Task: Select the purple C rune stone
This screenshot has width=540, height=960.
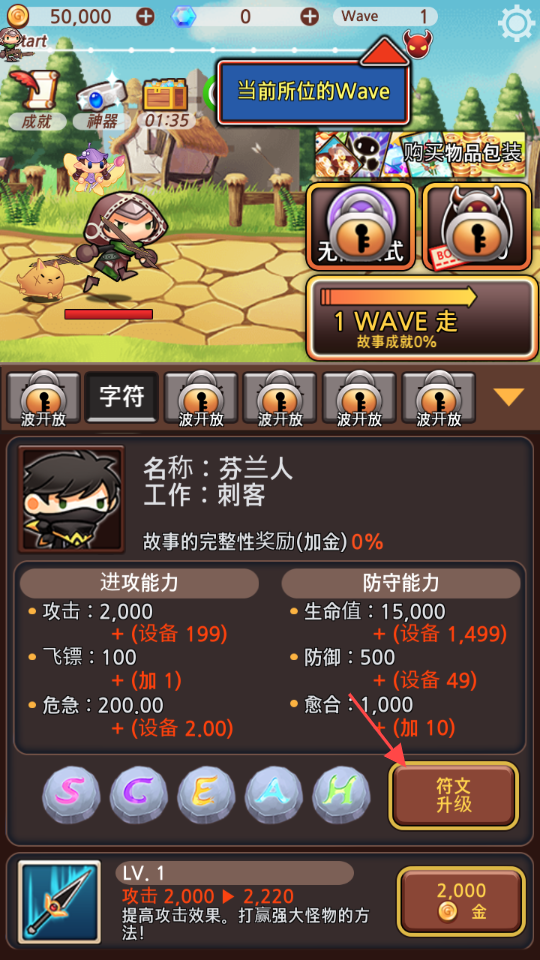Action: [138, 795]
